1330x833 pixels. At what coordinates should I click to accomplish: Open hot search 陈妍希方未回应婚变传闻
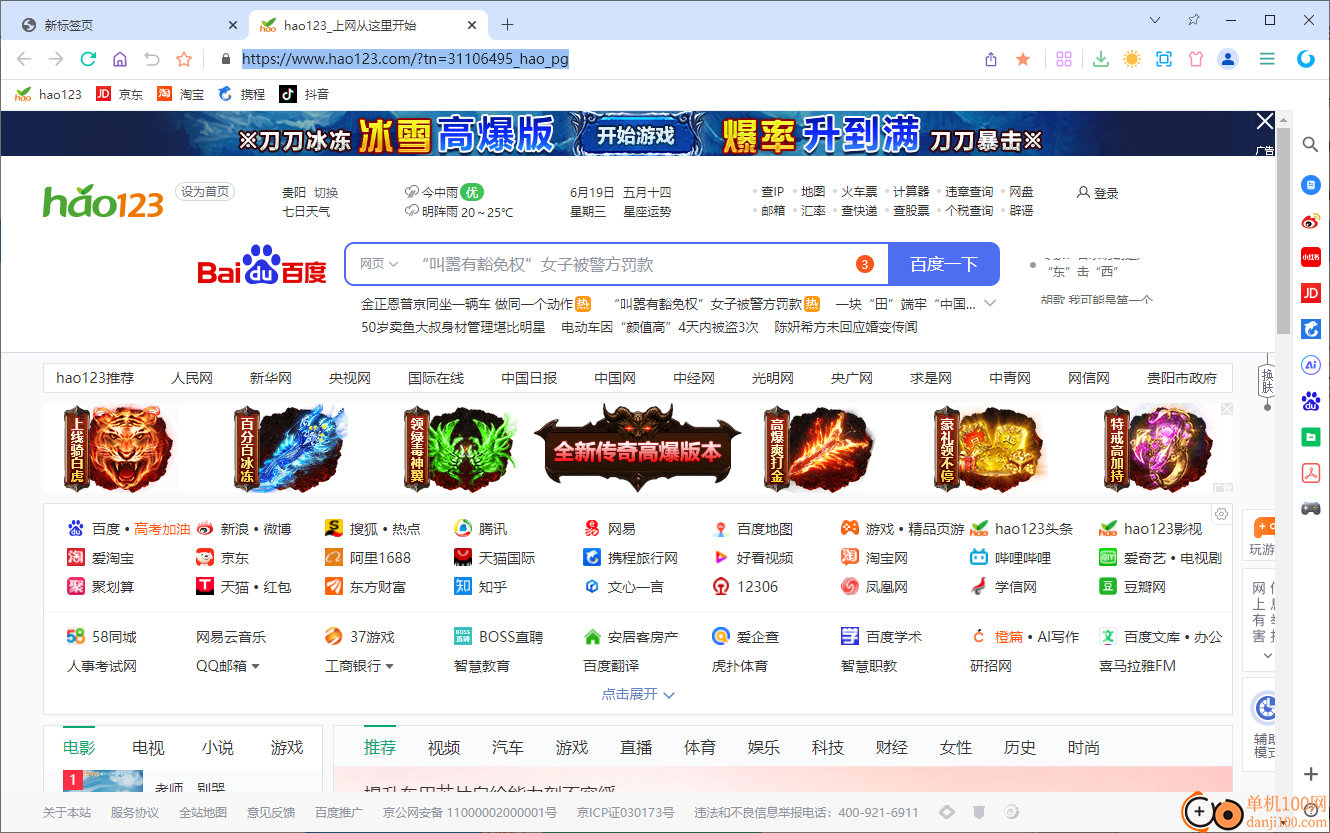846,327
